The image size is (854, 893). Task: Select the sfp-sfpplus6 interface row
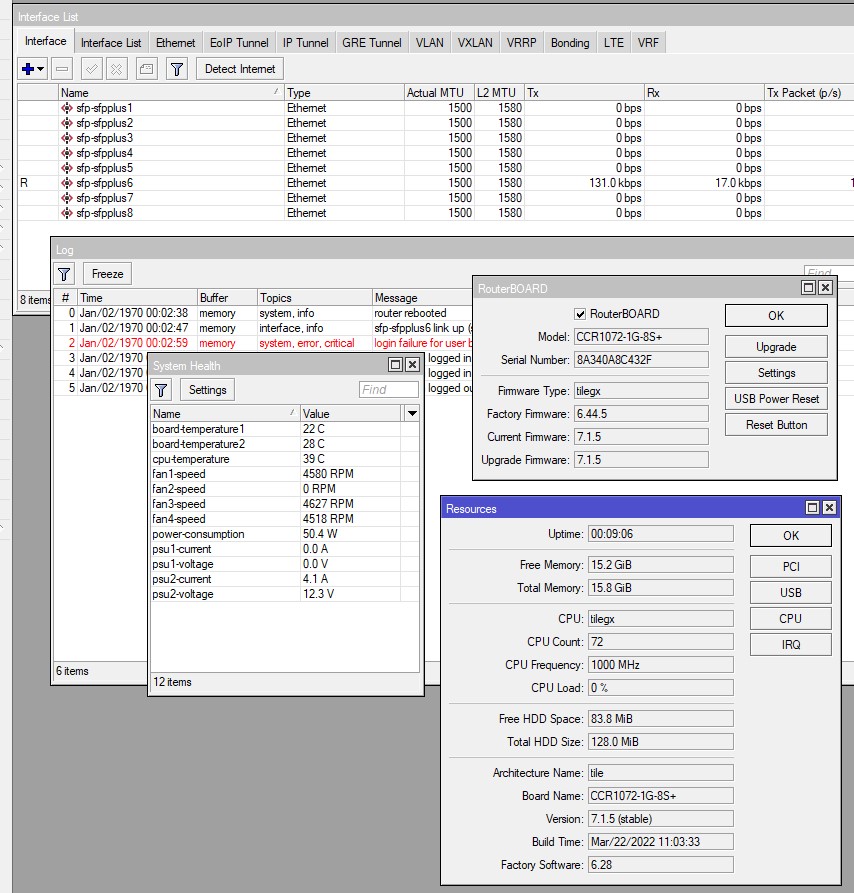104,183
